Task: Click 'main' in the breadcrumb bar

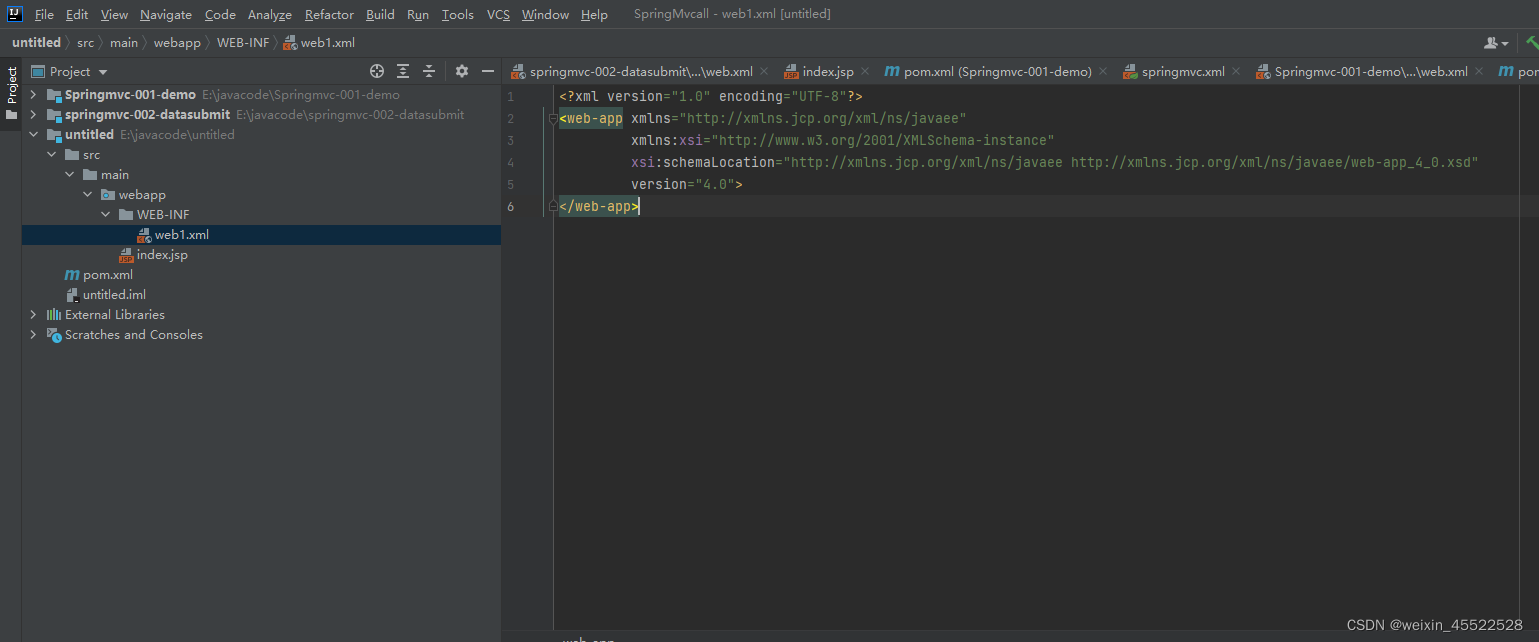Action: click(x=124, y=43)
